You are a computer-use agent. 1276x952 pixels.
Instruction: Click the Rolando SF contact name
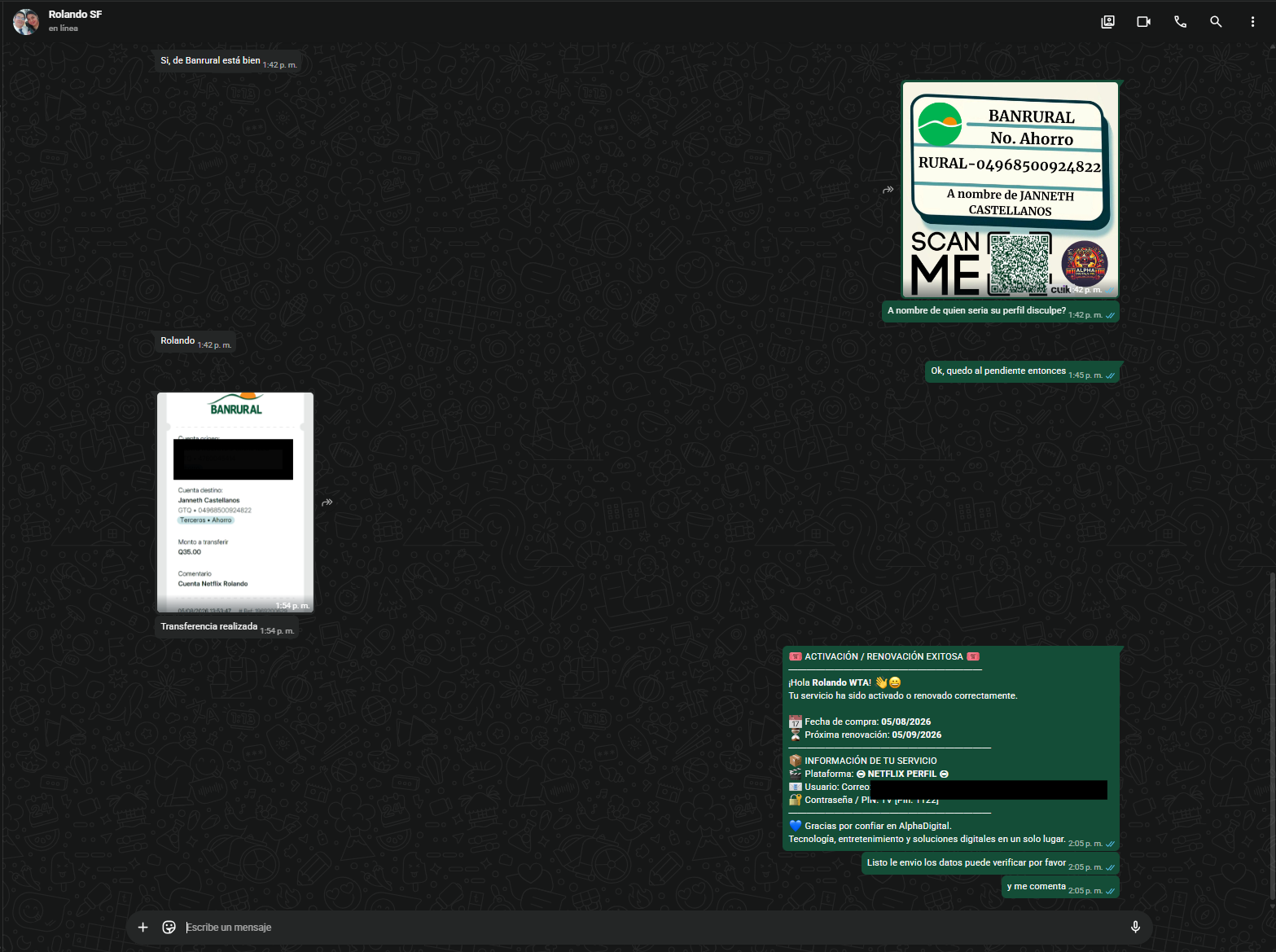75,15
